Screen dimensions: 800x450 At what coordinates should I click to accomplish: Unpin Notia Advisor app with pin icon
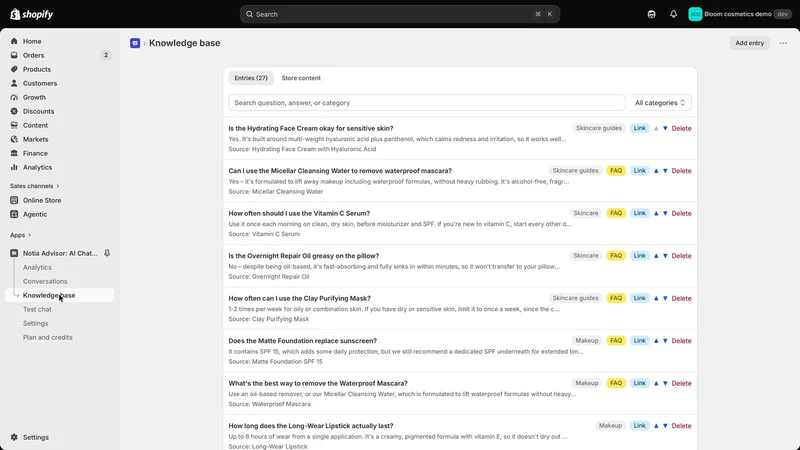[x=107, y=253]
